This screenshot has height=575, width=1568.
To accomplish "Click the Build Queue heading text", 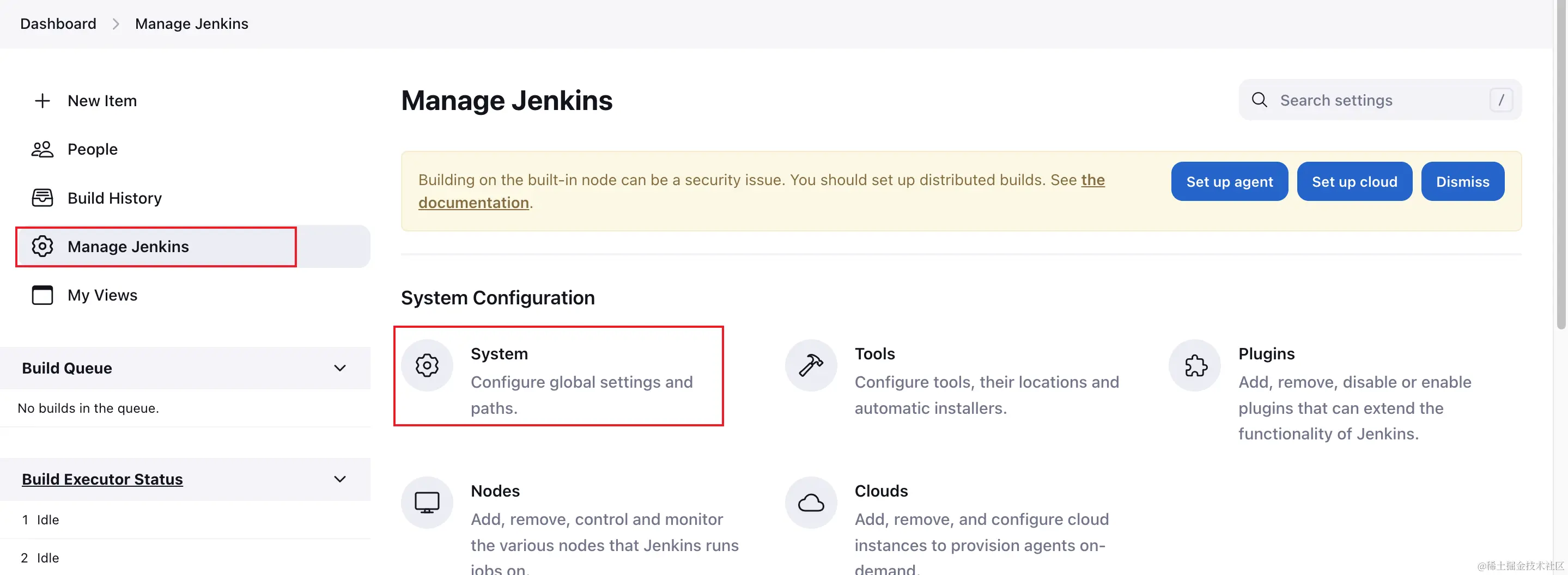I will (x=67, y=368).
